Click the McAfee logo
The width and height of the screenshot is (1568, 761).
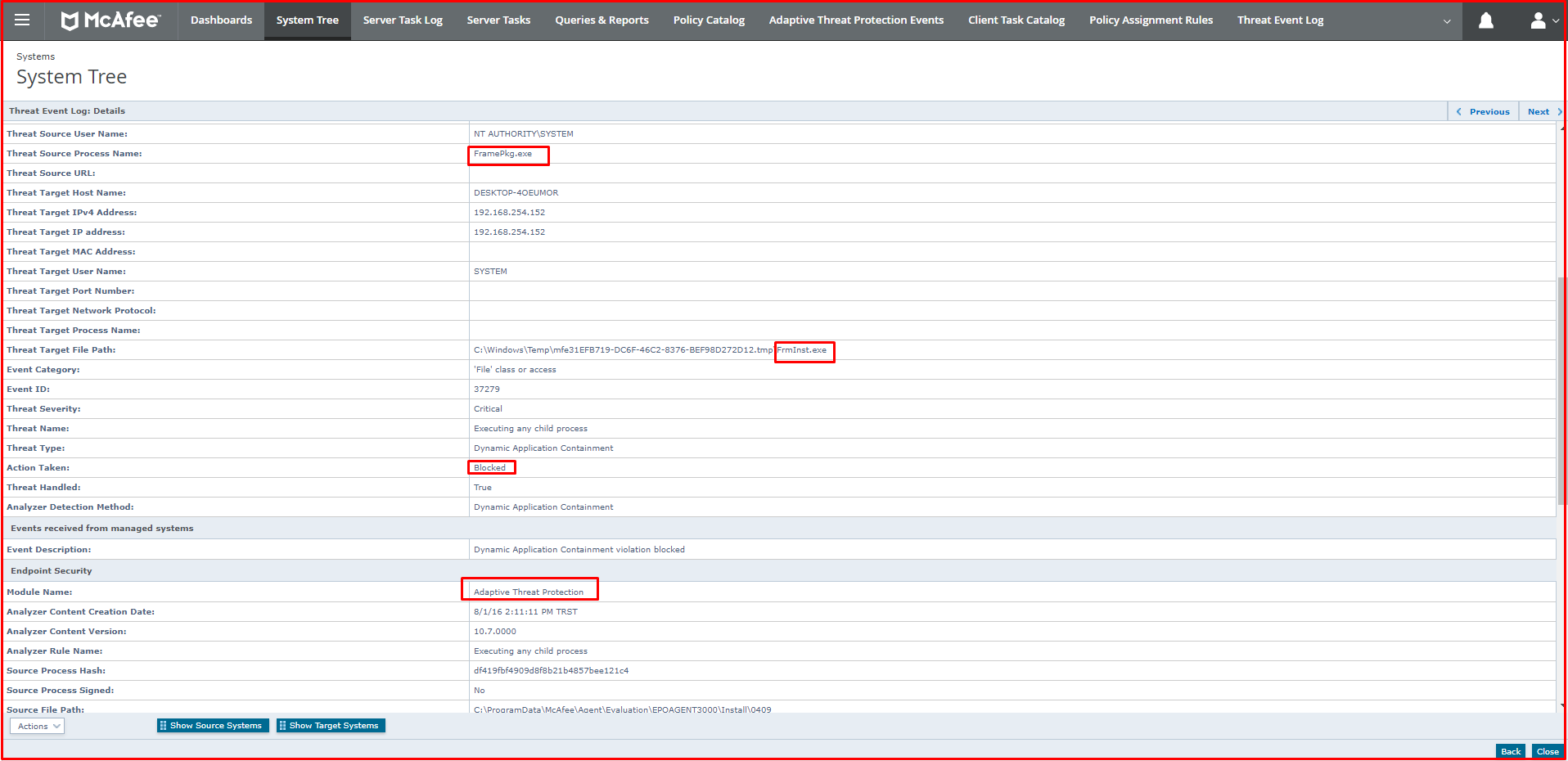[111, 20]
